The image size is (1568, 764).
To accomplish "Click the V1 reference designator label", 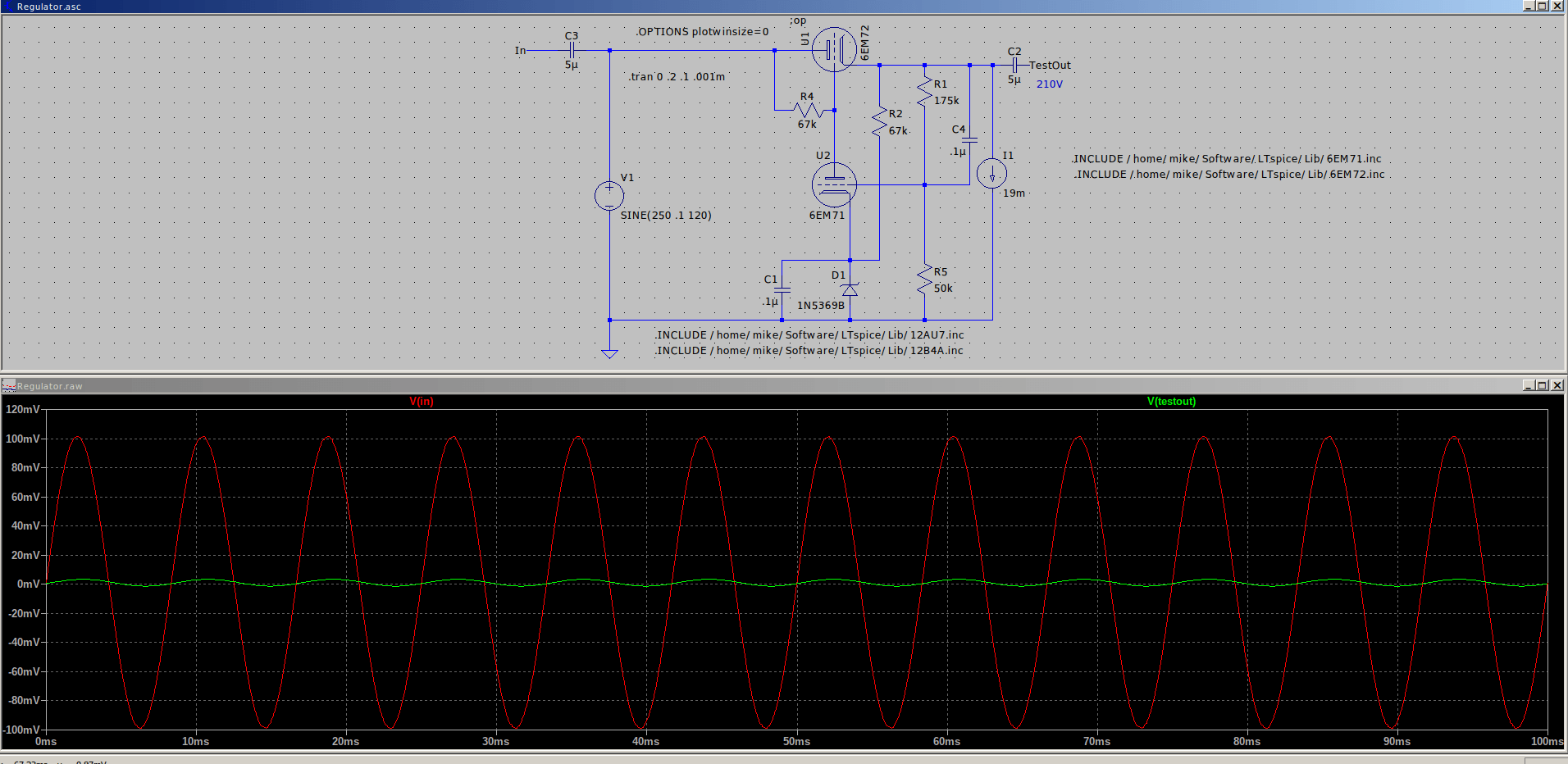I will [x=627, y=177].
